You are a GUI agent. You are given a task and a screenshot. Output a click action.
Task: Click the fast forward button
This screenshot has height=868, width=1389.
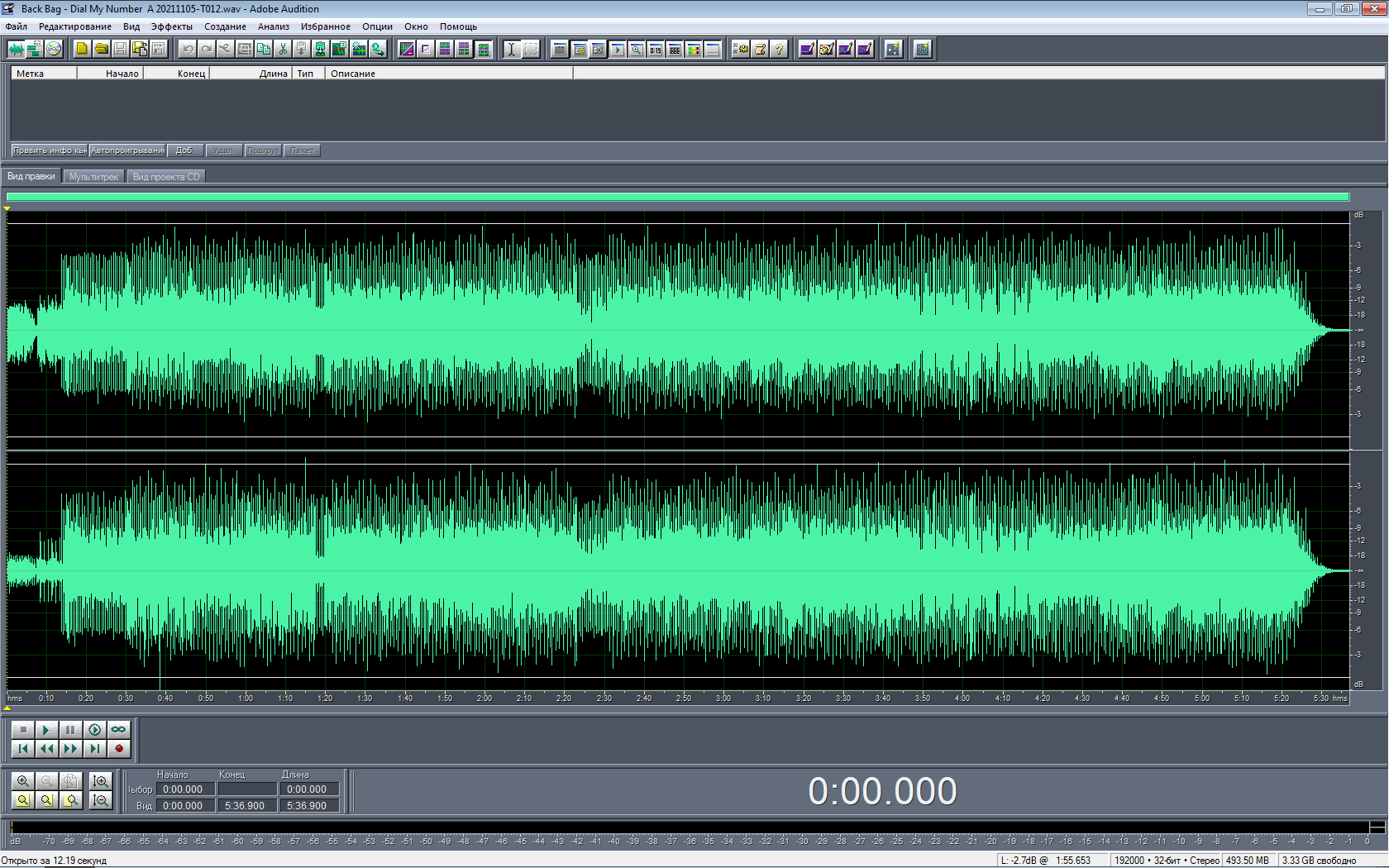click(70, 749)
